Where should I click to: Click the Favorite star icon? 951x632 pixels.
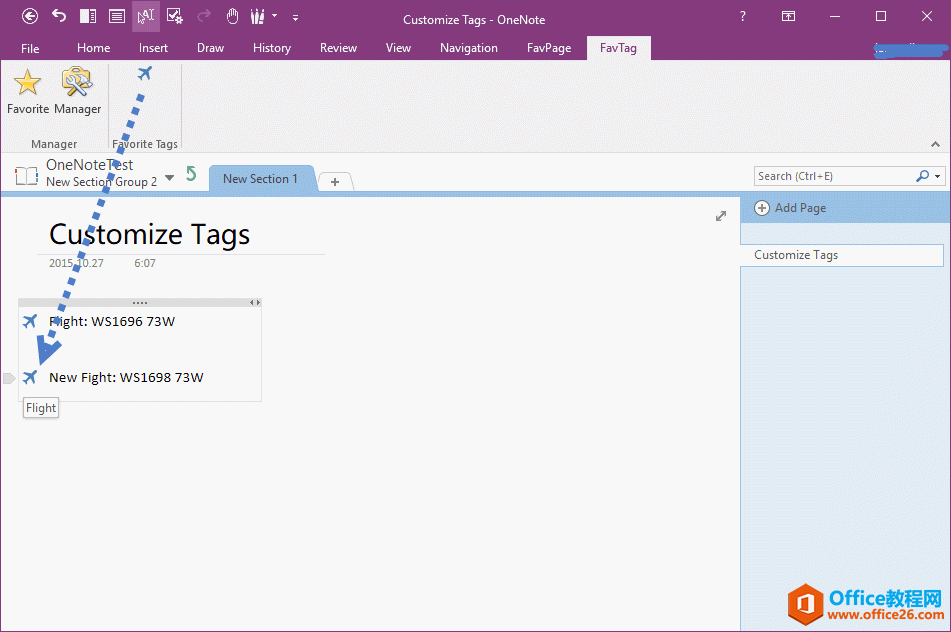point(27,85)
